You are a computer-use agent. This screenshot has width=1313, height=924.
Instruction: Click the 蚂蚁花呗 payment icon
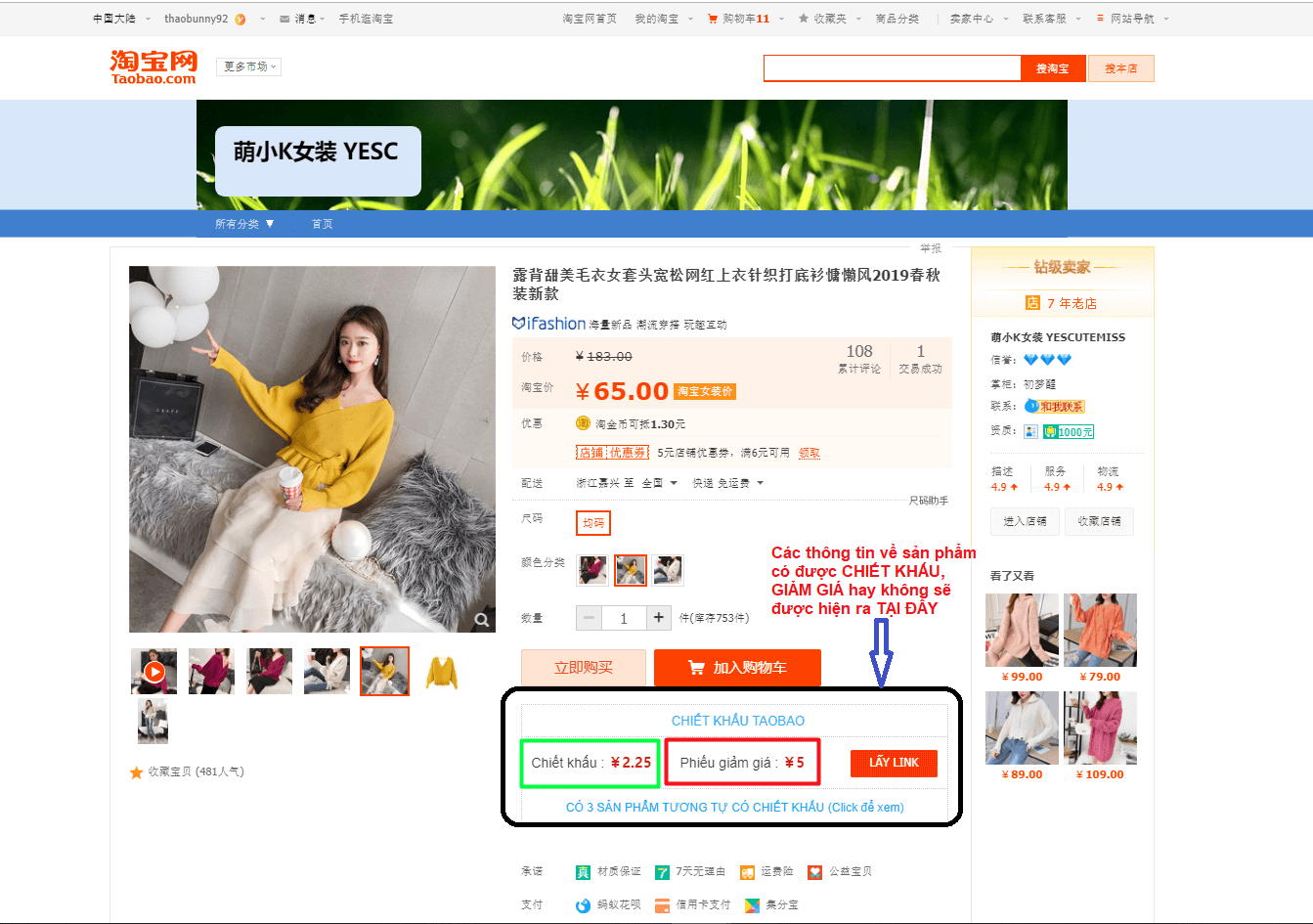584,905
